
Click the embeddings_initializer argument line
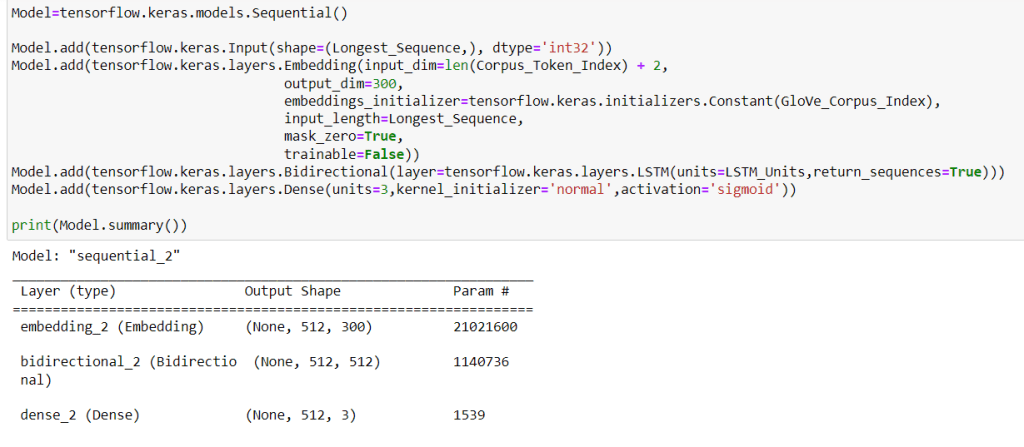(613, 102)
